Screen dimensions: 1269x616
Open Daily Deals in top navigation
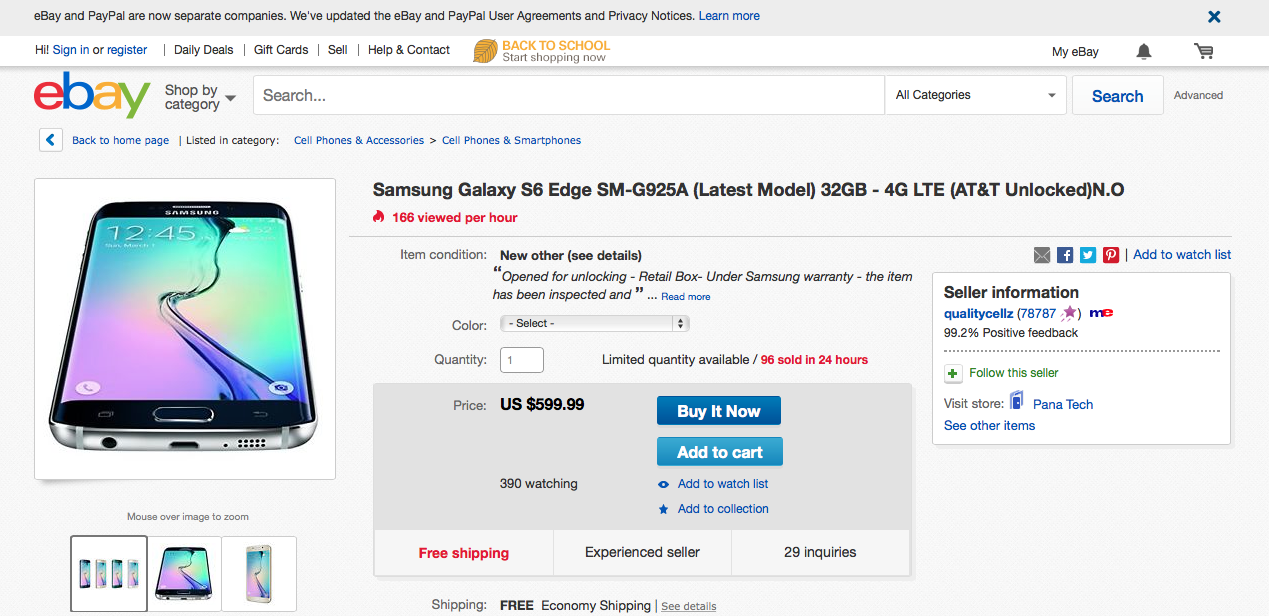tap(203, 50)
